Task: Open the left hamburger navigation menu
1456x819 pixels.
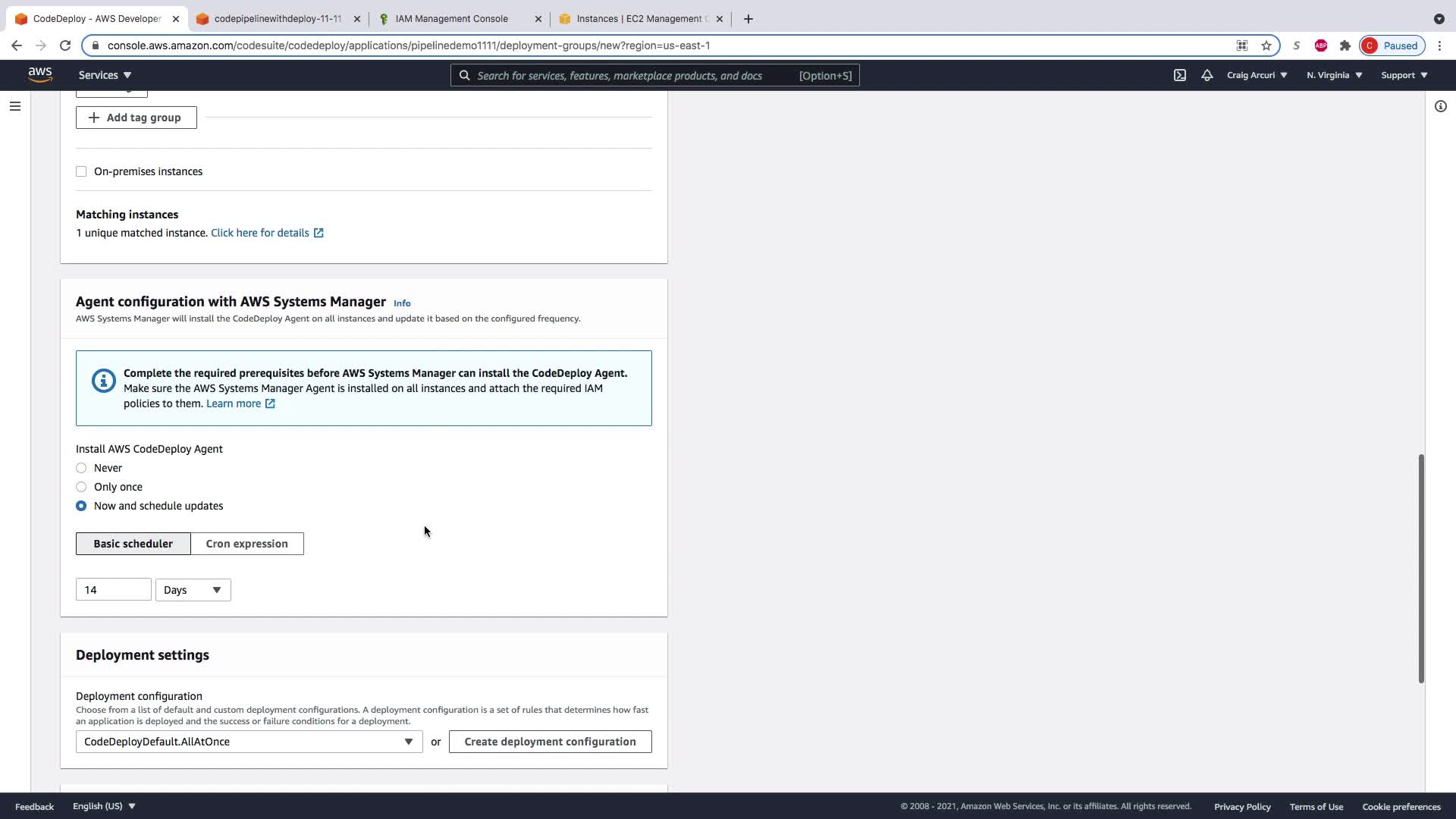Action: pos(14,106)
